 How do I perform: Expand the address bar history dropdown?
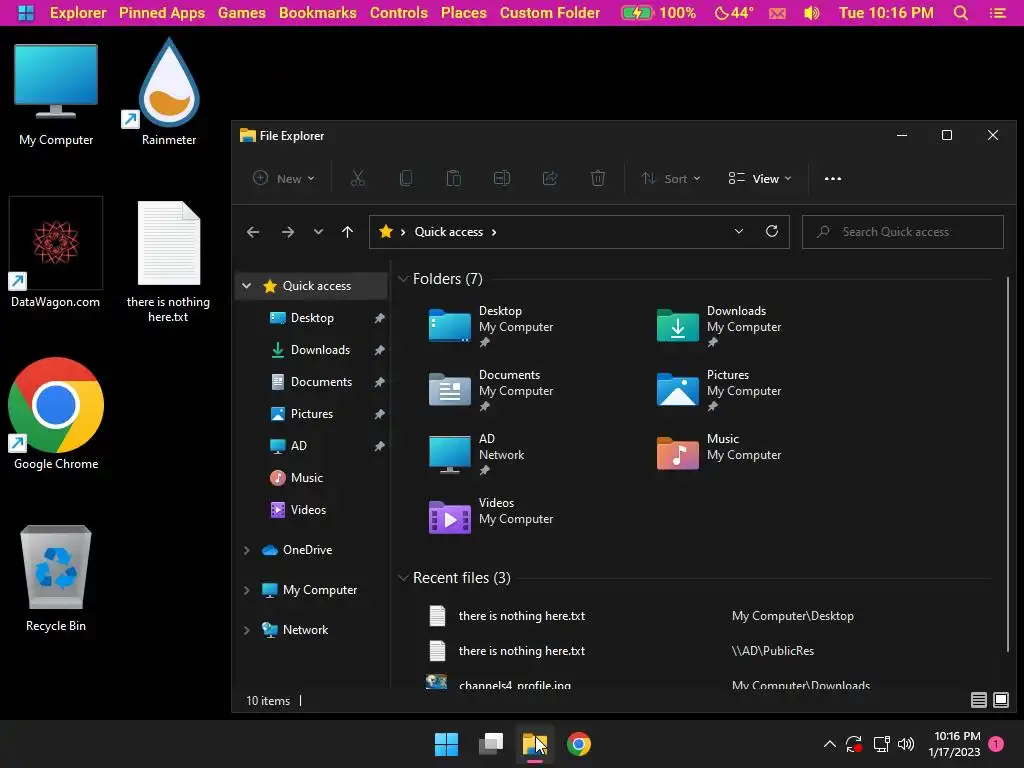[739, 231]
